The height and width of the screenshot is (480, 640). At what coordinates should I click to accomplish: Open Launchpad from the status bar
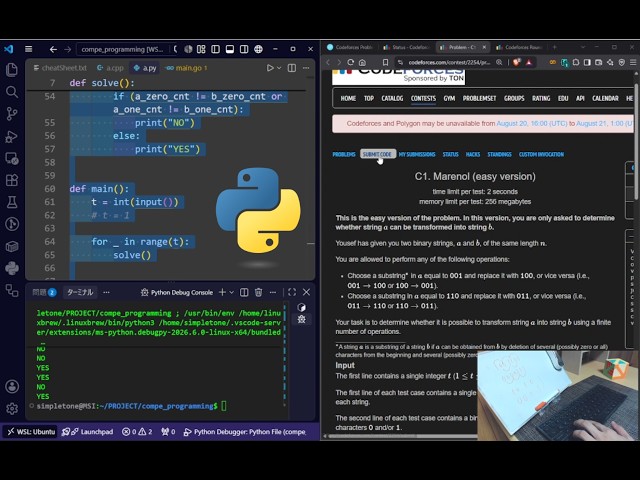[x=87, y=431]
